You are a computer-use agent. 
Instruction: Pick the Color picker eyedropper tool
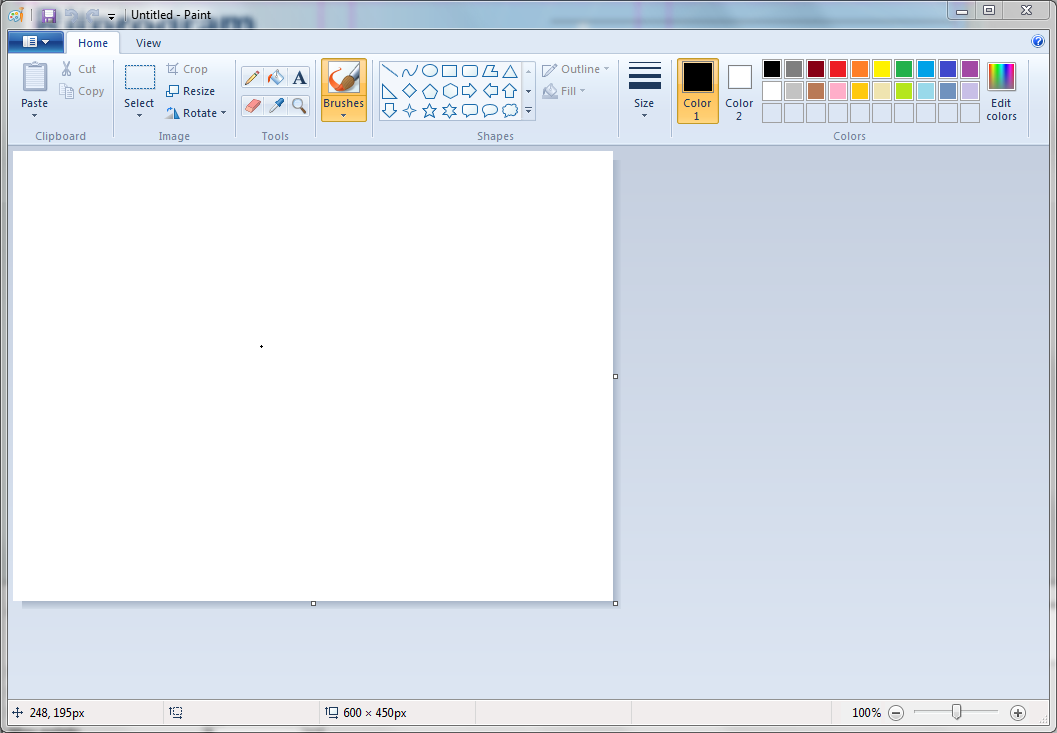pyautogui.click(x=276, y=105)
